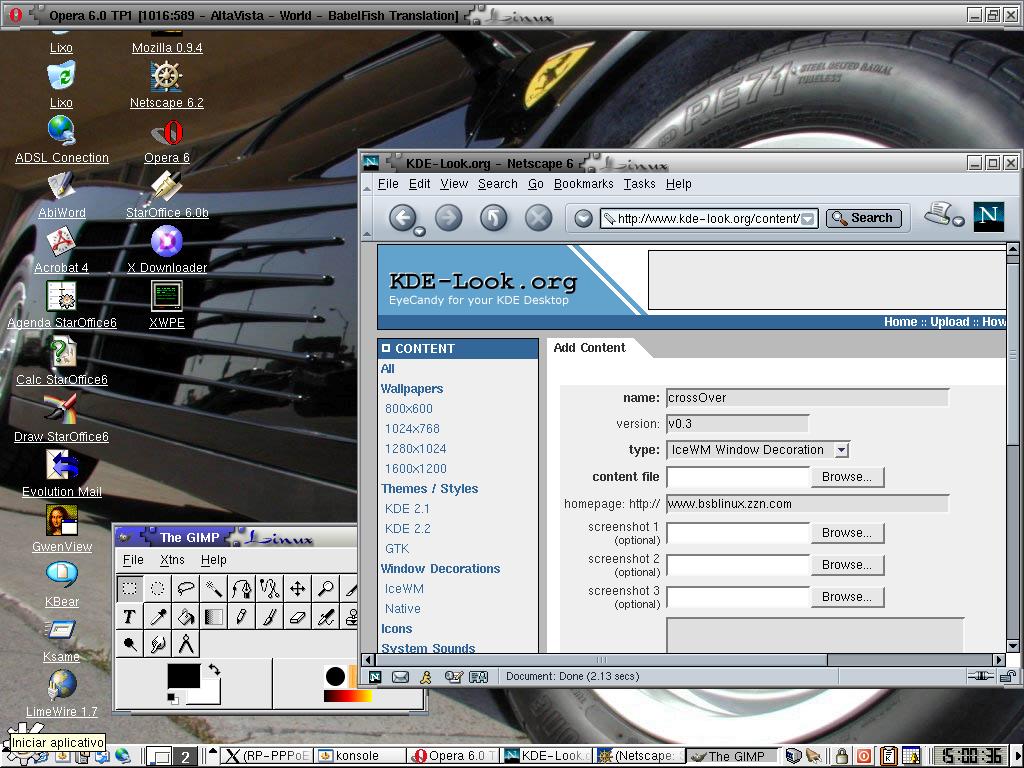Open Mail from Netscape's status bar
Viewport: 1024px width, 768px height.
(400, 677)
